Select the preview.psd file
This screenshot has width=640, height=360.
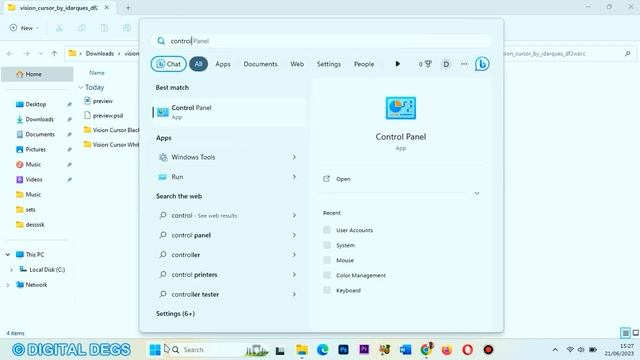click(108, 116)
